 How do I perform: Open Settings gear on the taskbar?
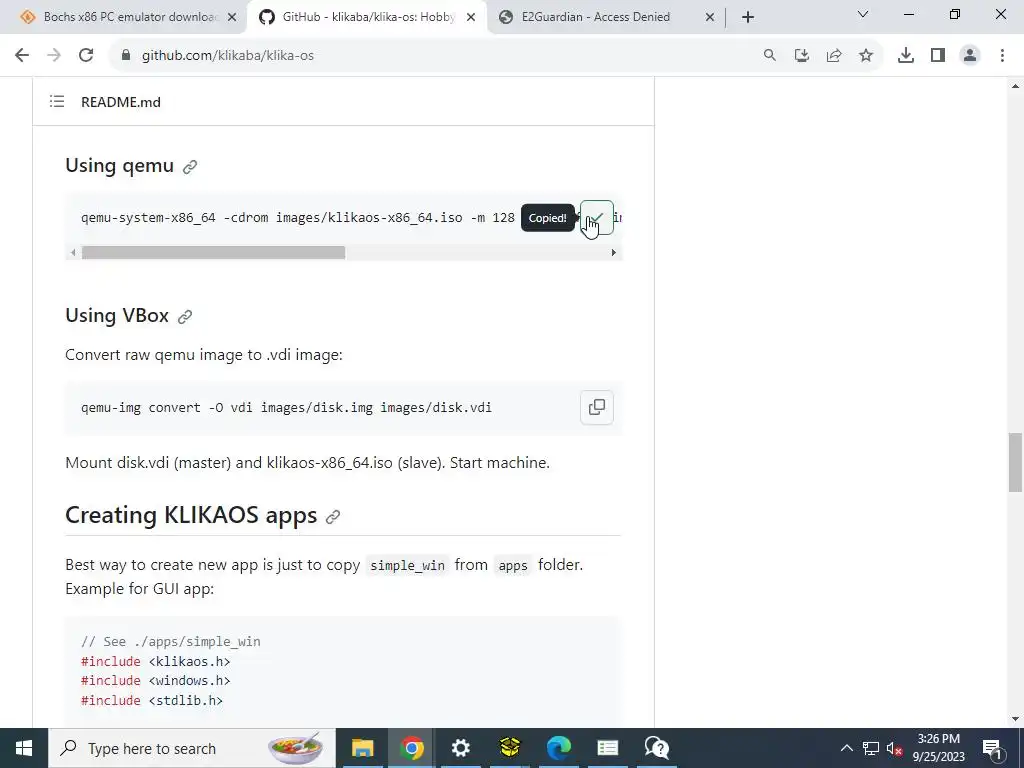click(460, 748)
